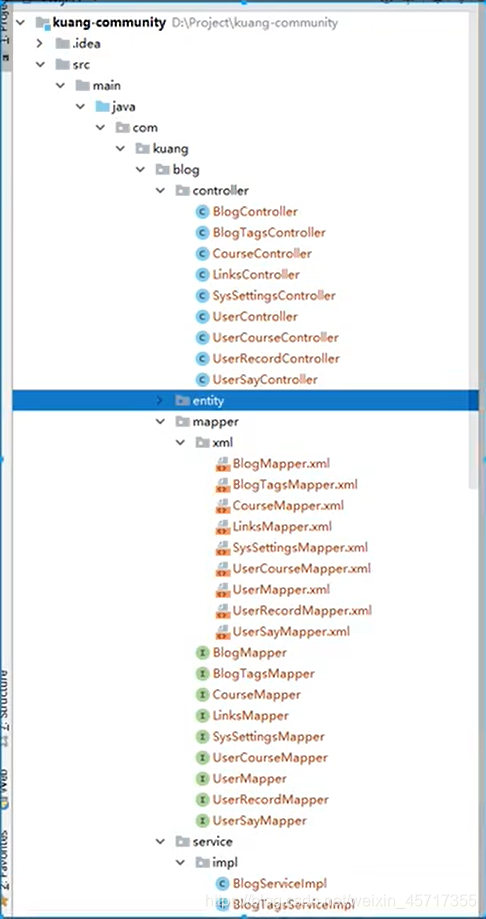The width and height of the screenshot is (486, 919).
Task: Collapse the impl package arrow
Action: (x=180, y=862)
